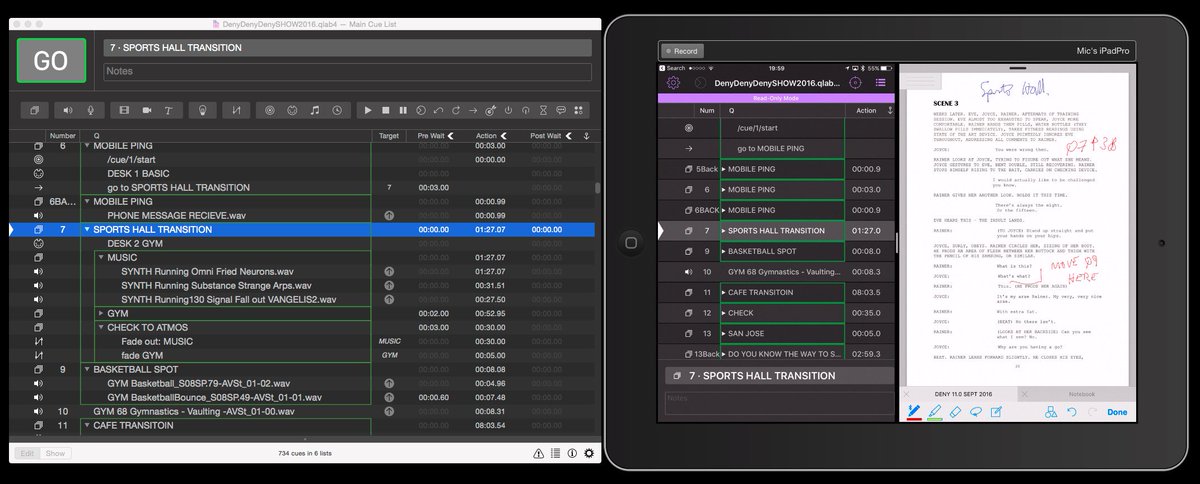The width and height of the screenshot is (1200, 484).
Task: Collapse the CAFE TRANSITOIN group in Mac window
Action: [87, 425]
